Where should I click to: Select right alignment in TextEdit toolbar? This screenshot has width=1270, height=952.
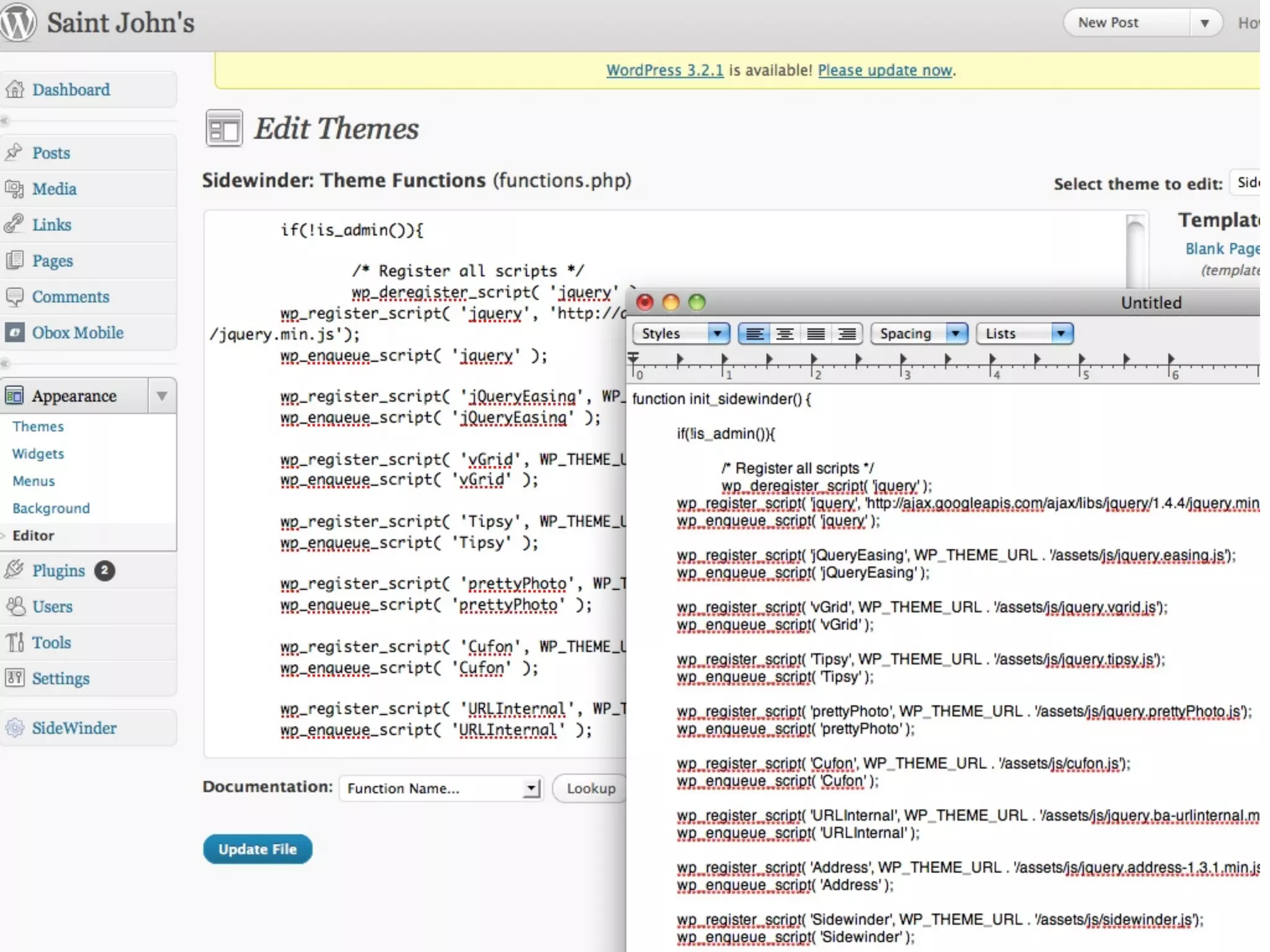click(x=846, y=334)
